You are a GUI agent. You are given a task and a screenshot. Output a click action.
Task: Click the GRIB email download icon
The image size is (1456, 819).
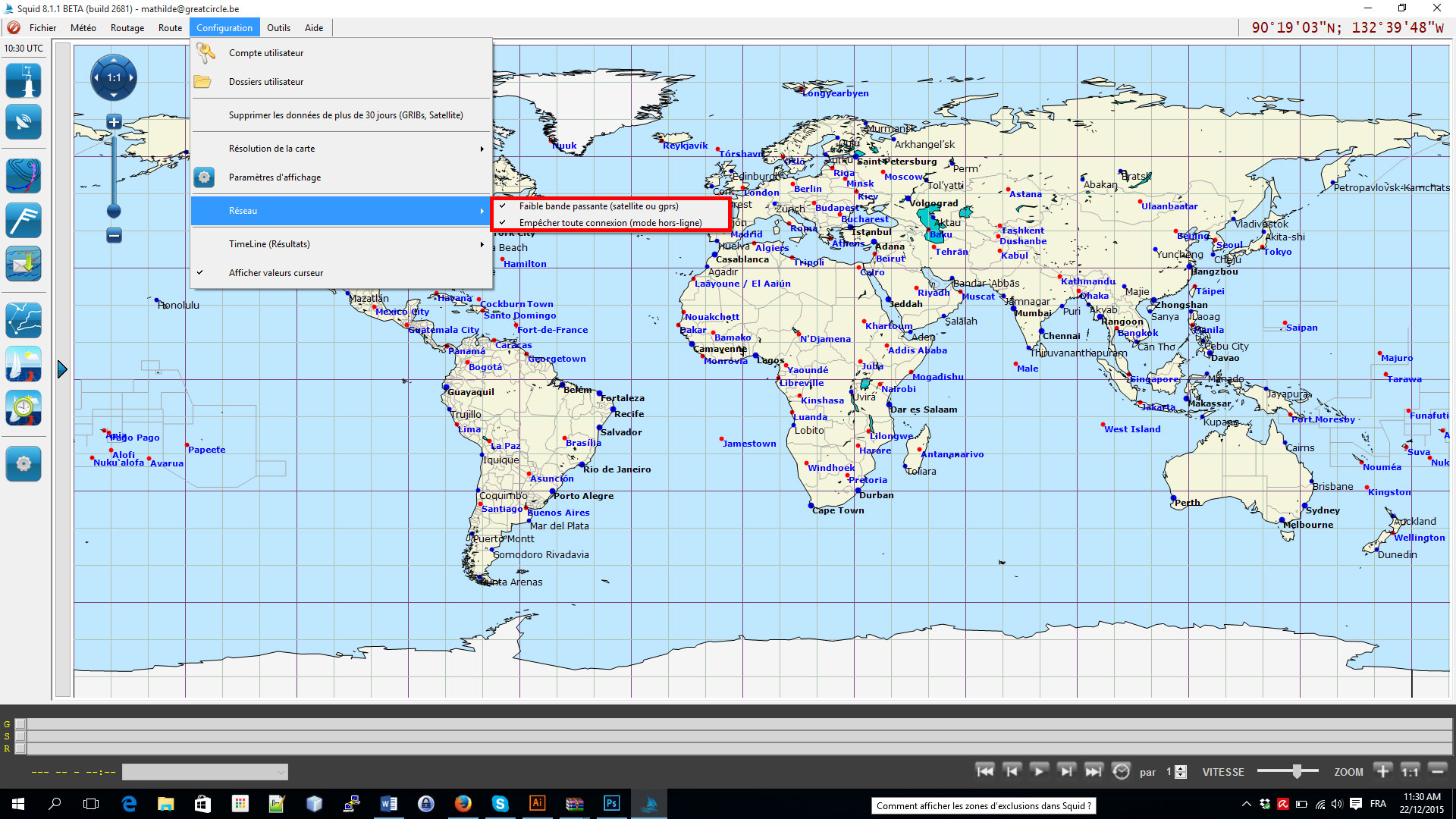[24, 264]
